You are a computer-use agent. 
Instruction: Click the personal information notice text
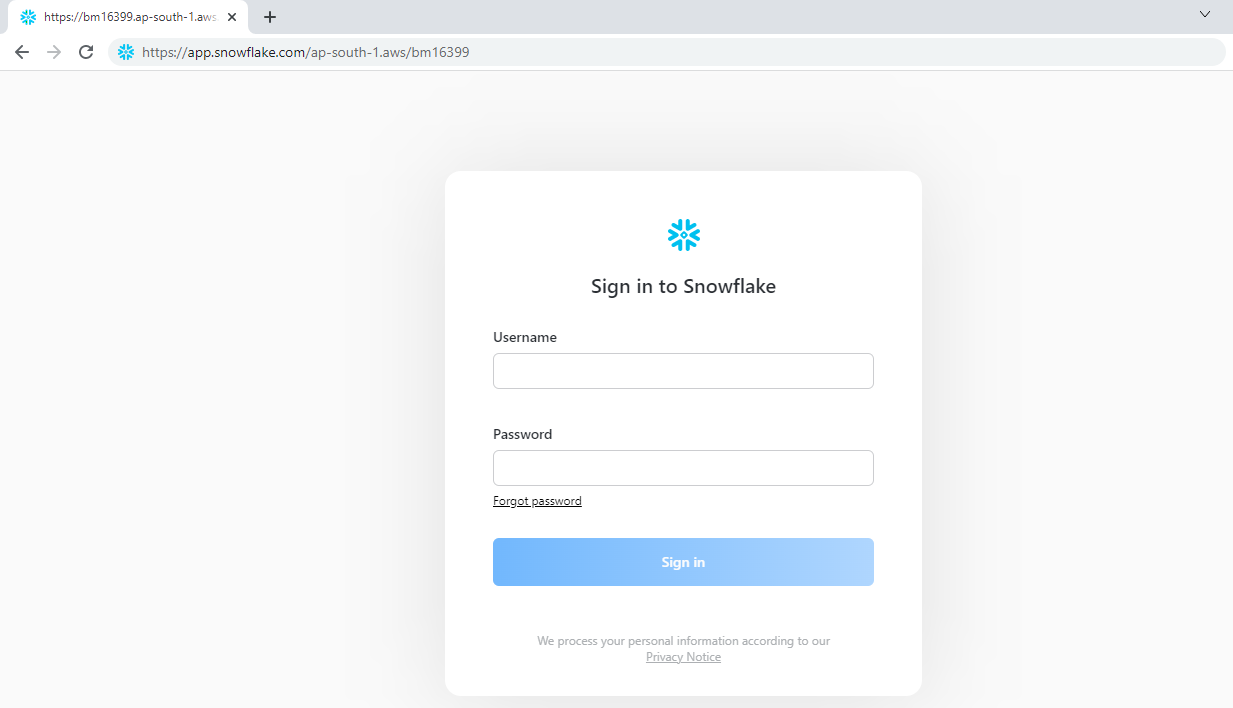pyautogui.click(x=683, y=641)
